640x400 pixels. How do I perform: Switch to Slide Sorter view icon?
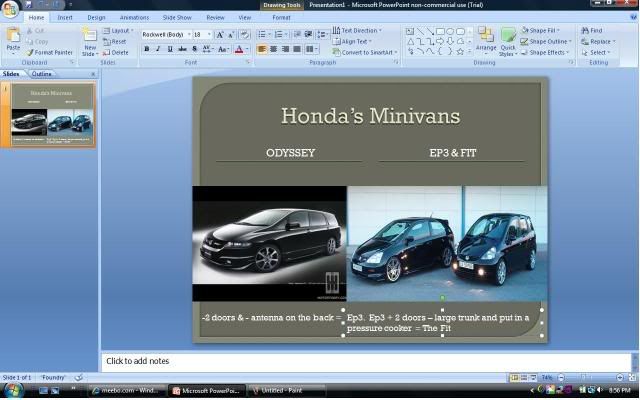524,378
